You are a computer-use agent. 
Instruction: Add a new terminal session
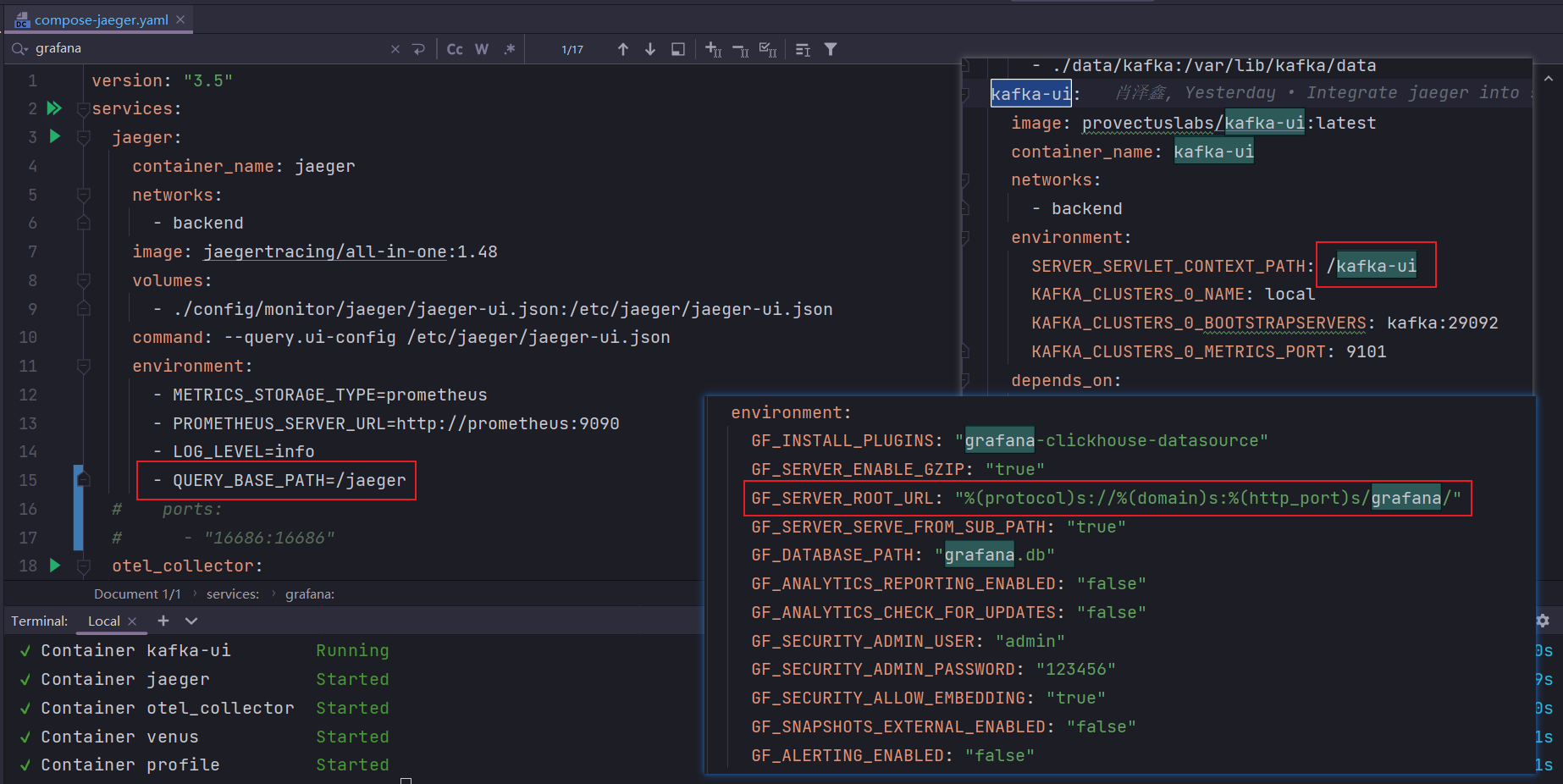coord(163,621)
